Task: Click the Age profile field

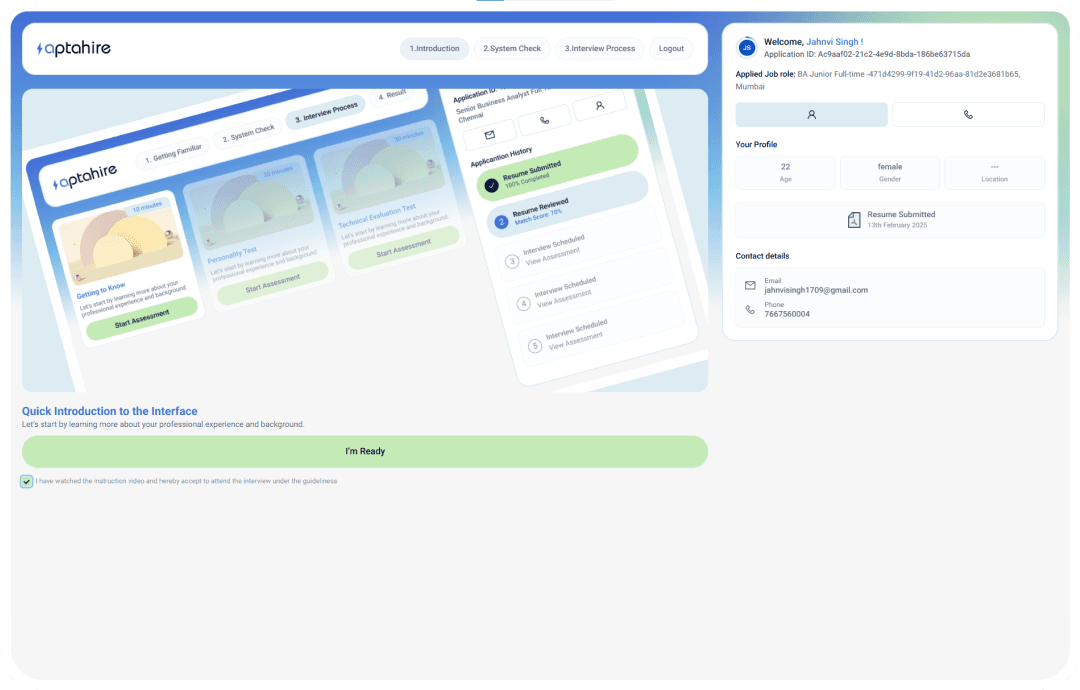Action: (x=785, y=172)
